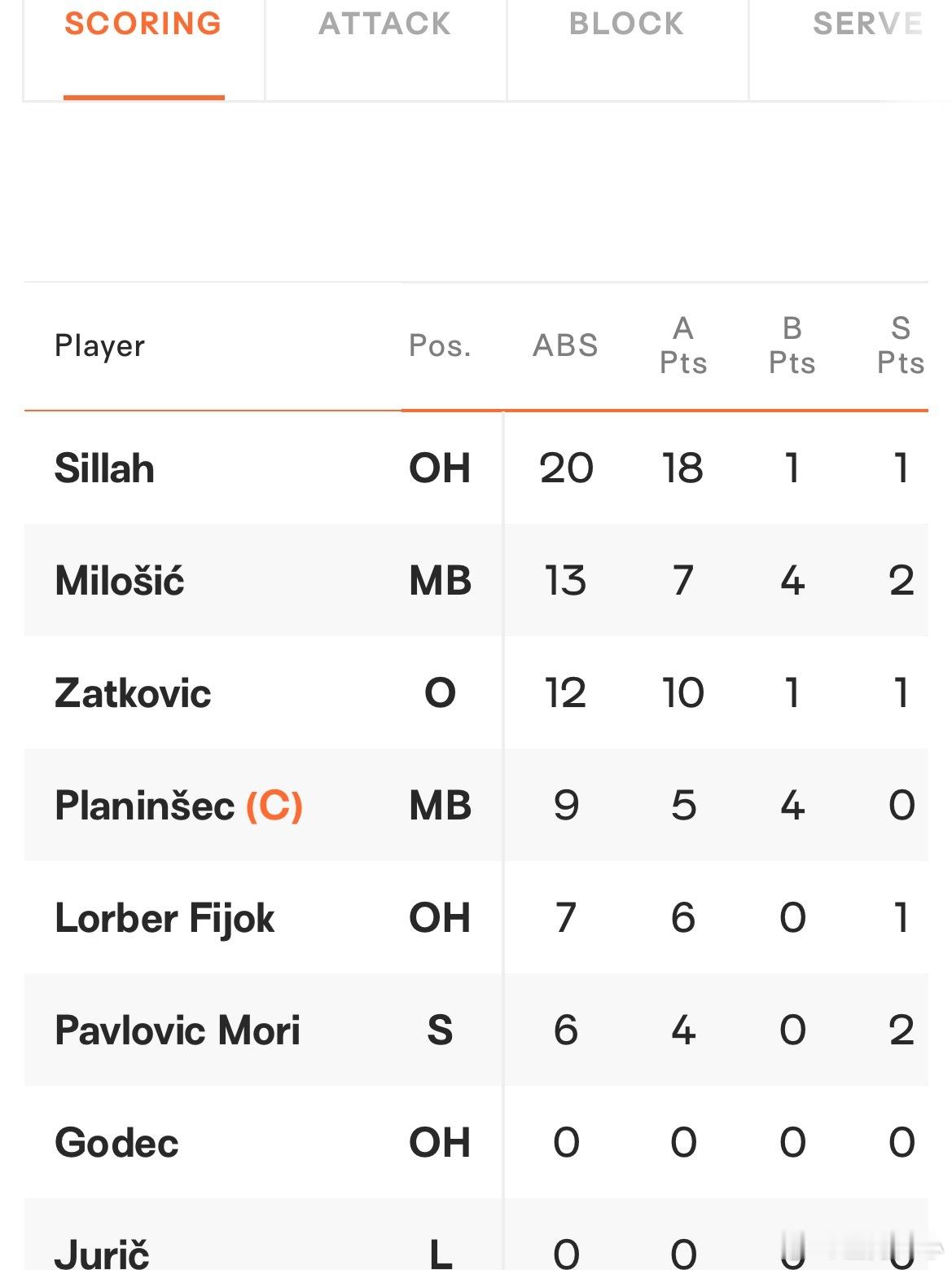Screen dimensions: 952x1270
Task: Sort by B Pts column header
Action: click(792, 345)
